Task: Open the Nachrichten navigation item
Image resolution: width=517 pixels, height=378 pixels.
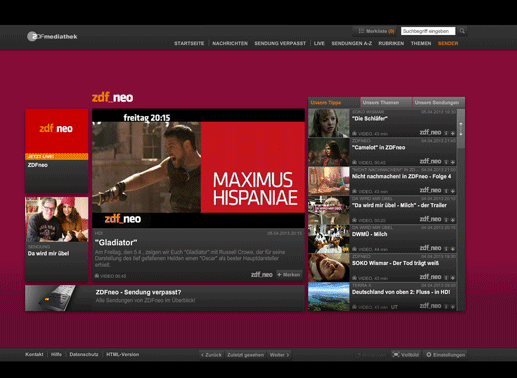Action: (x=230, y=43)
